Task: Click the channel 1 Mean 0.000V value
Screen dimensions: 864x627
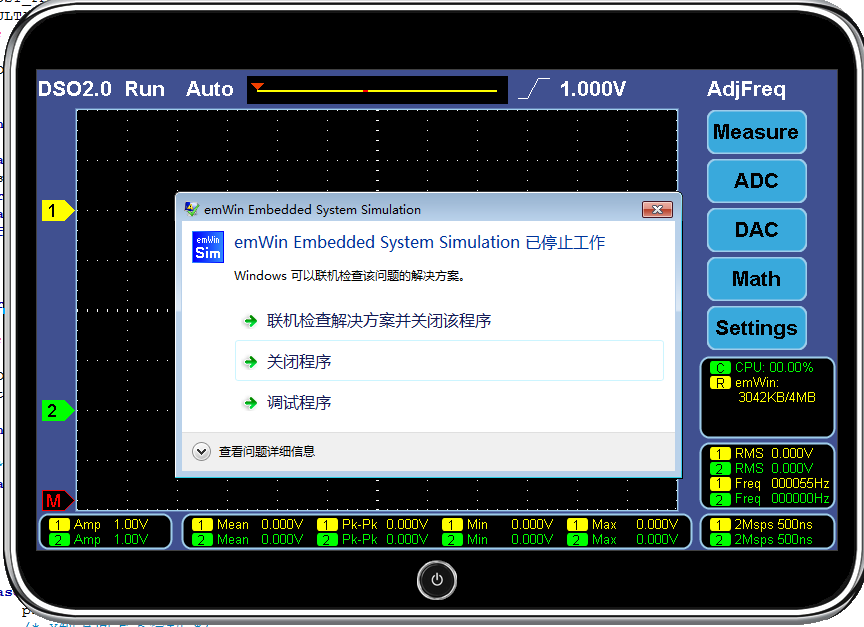Action: [282, 525]
